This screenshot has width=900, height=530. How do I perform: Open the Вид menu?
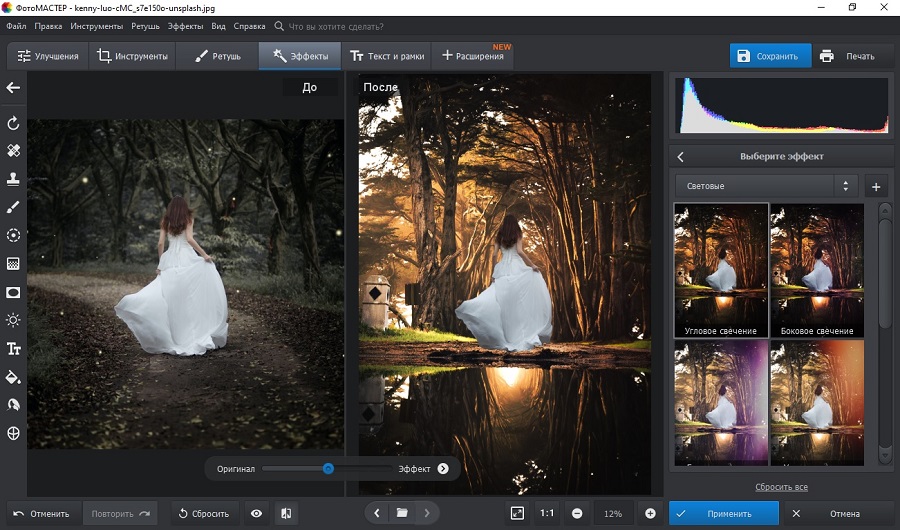(x=218, y=26)
